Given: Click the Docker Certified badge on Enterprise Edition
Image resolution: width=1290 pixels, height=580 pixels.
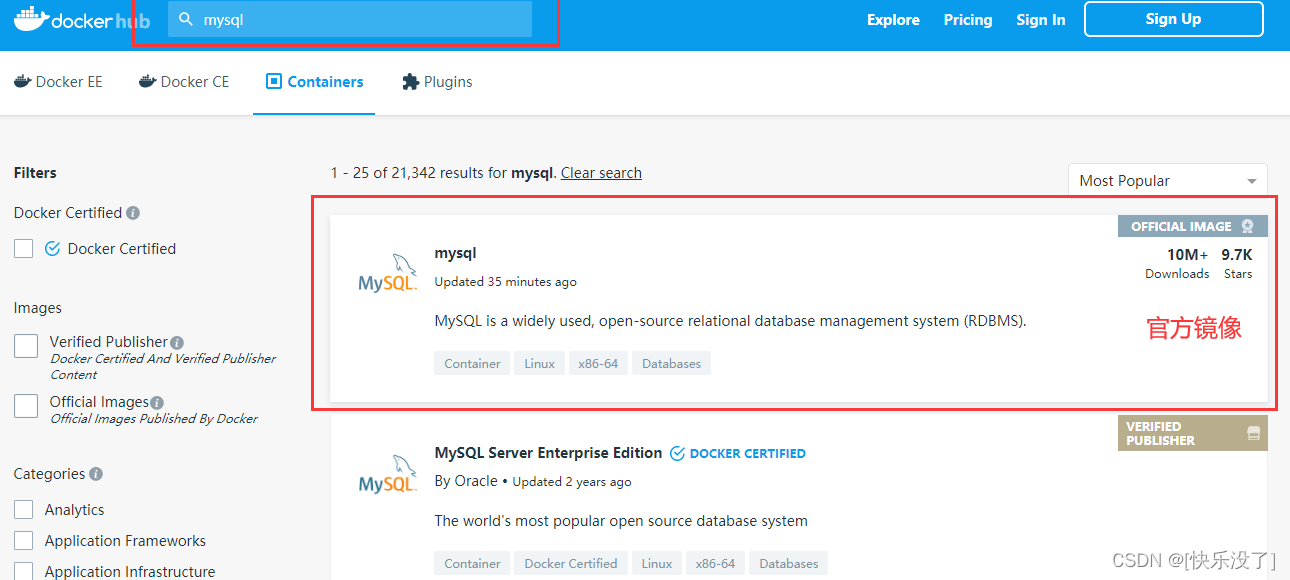Looking at the screenshot, I should 737,453.
